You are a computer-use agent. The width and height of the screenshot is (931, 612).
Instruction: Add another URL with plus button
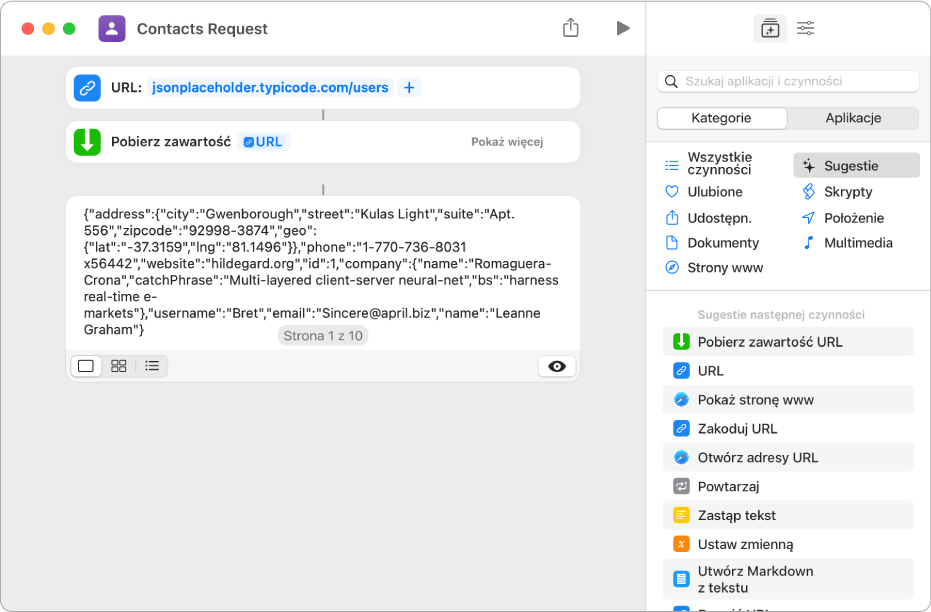(x=409, y=88)
